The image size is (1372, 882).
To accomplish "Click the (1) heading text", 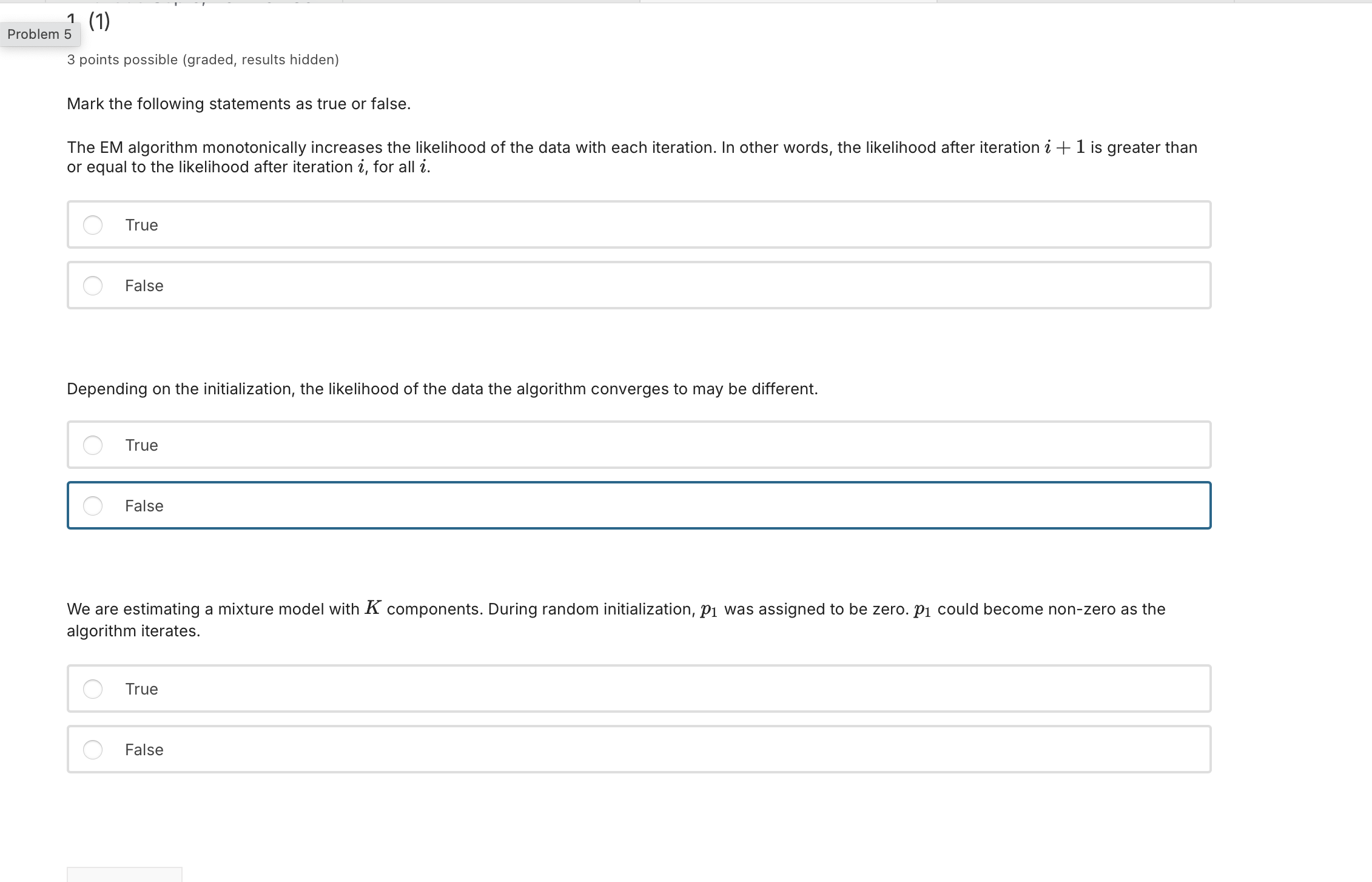I will pos(98,21).
